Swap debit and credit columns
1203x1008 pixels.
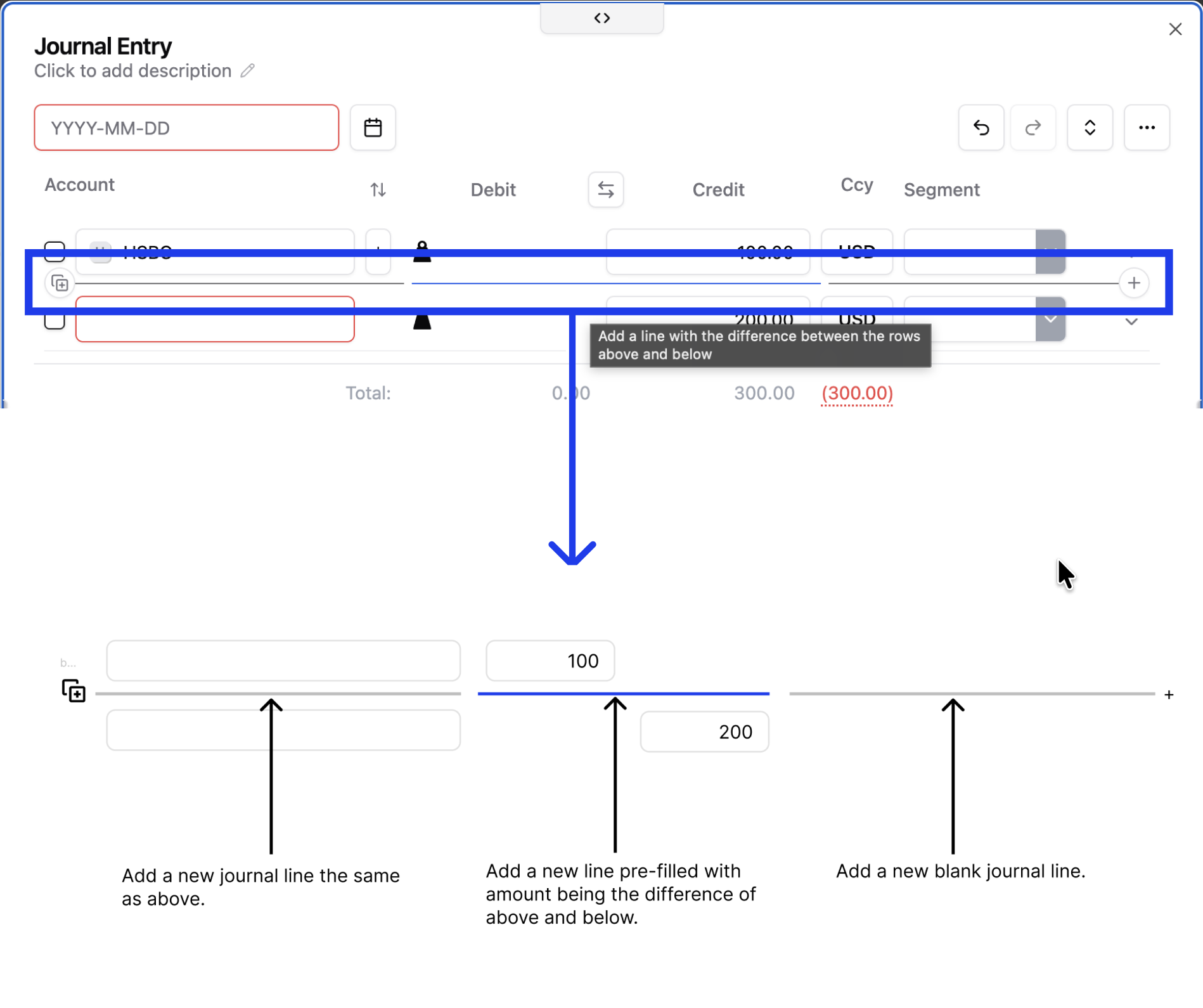[x=605, y=190]
